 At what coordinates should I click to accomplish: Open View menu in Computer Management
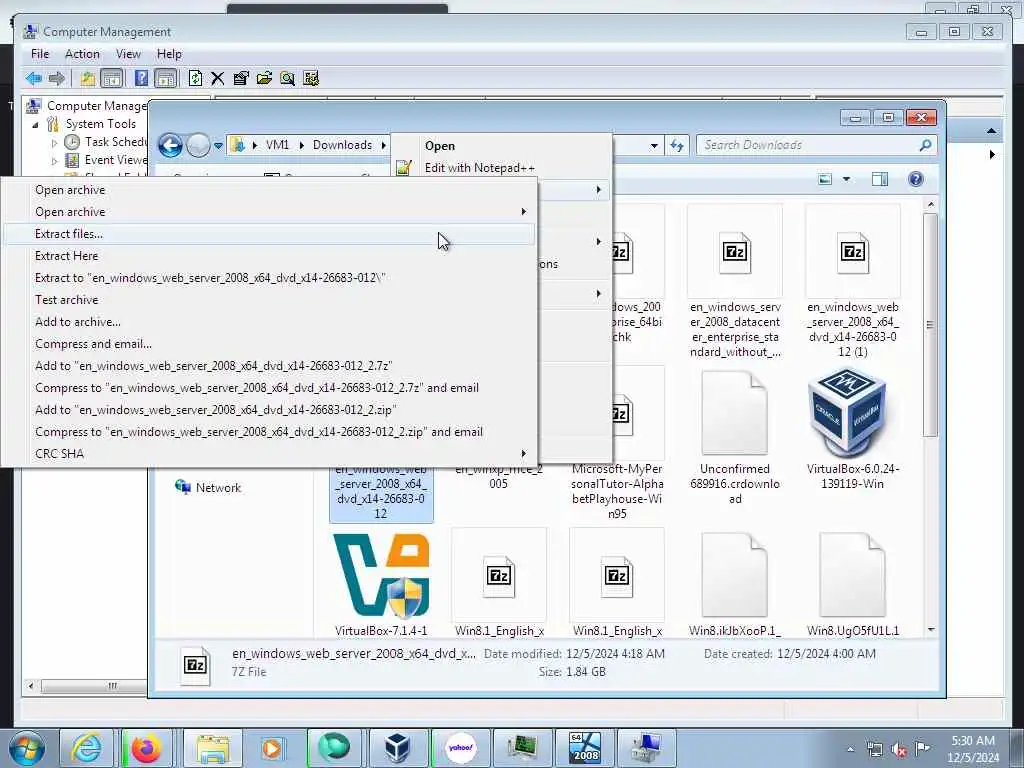click(128, 54)
